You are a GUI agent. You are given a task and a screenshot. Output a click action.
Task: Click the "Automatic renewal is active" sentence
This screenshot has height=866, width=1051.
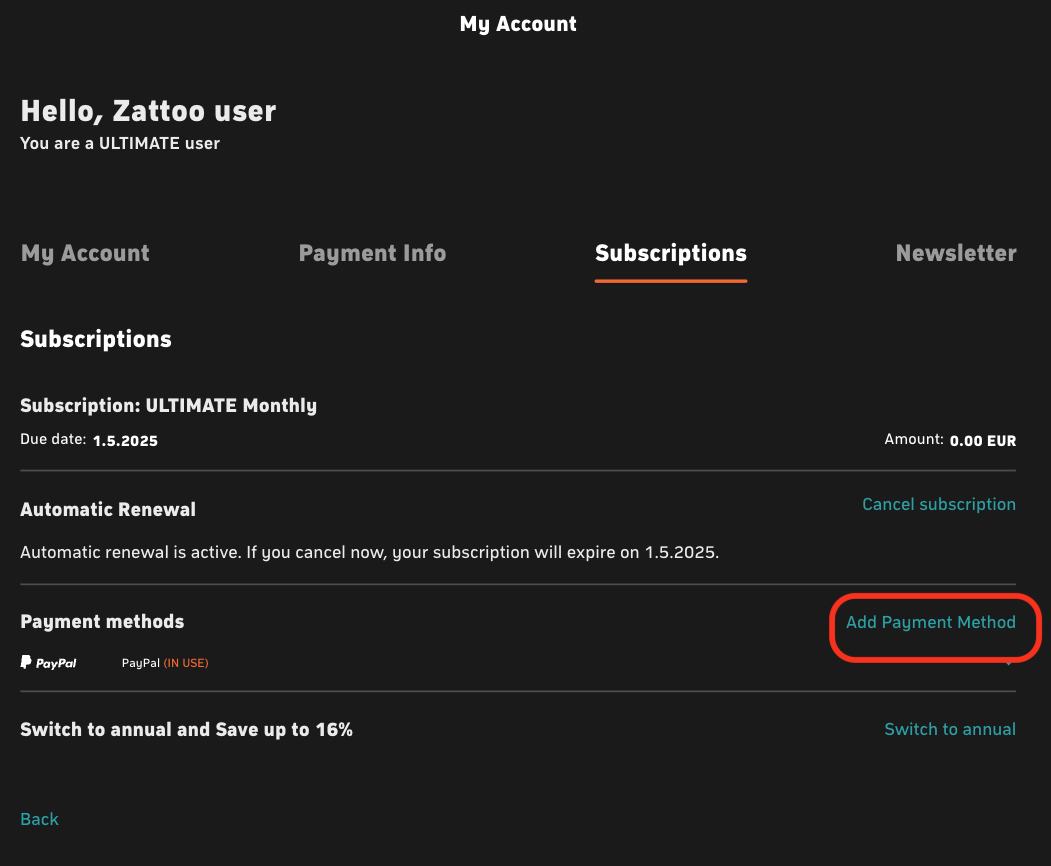[369, 552]
